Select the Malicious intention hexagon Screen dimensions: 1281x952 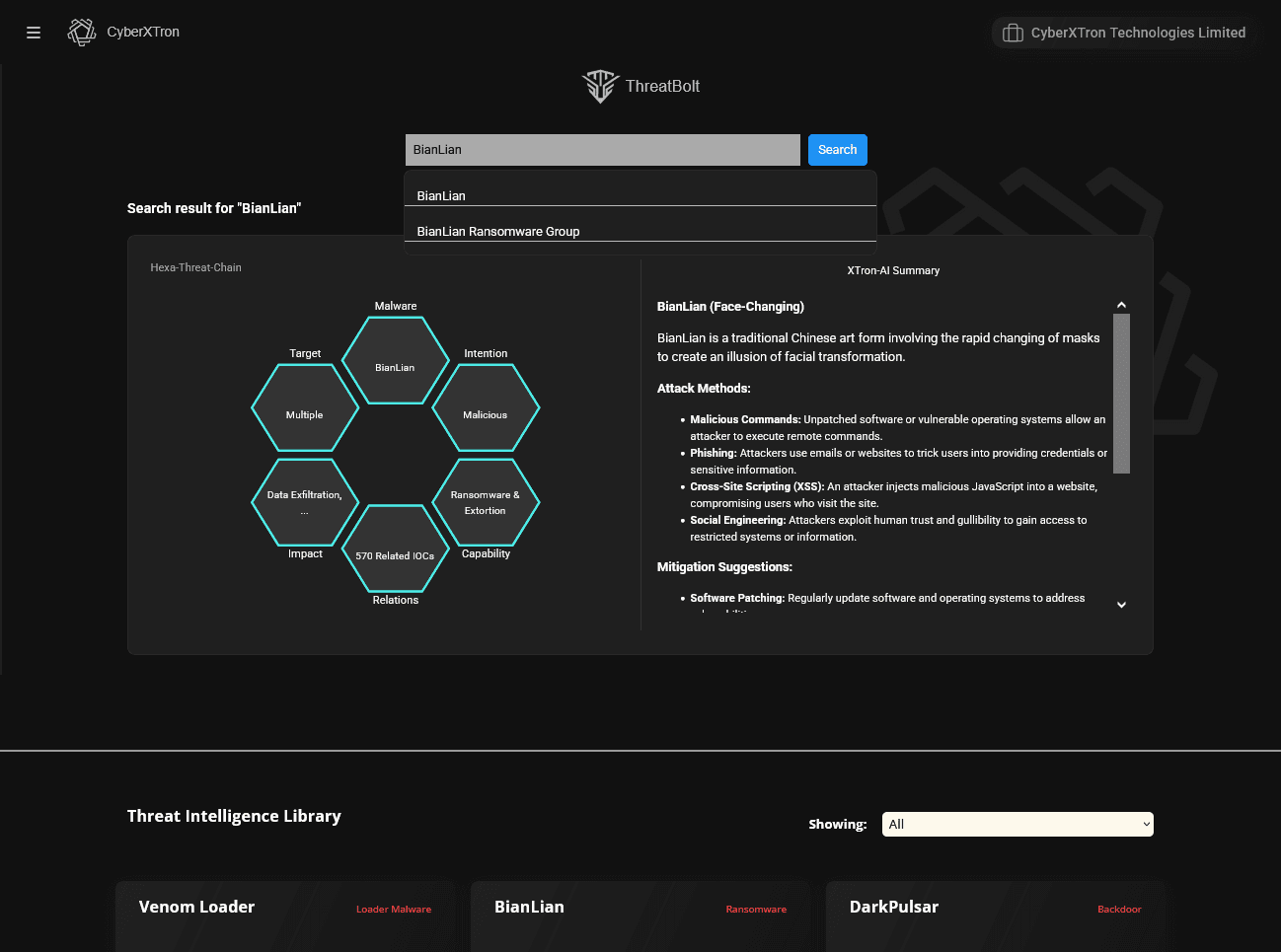click(x=486, y=407)
